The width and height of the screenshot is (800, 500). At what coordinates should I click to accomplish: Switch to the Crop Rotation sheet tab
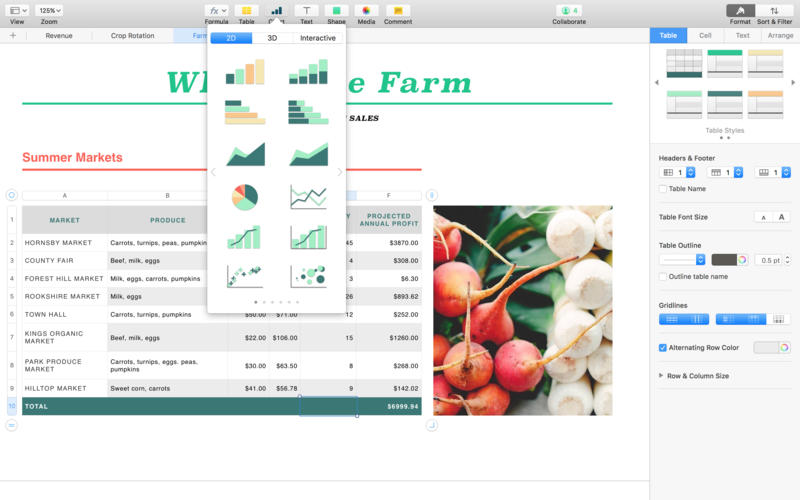133,36
